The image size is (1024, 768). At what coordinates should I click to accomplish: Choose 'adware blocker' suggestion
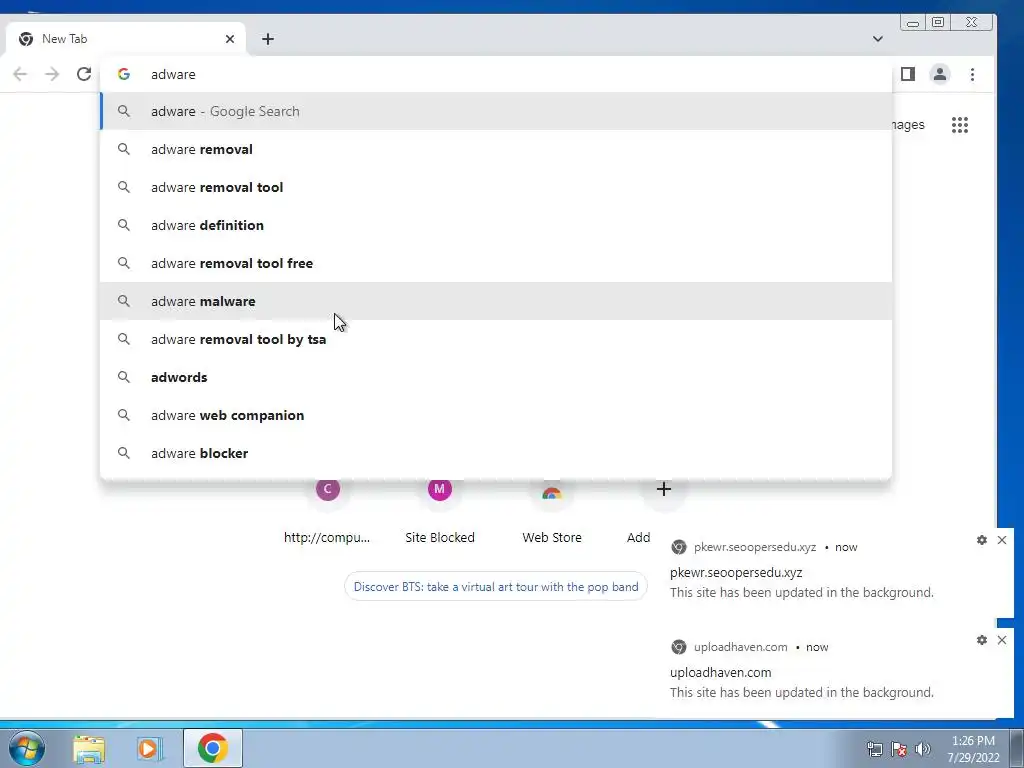point(496,453)
